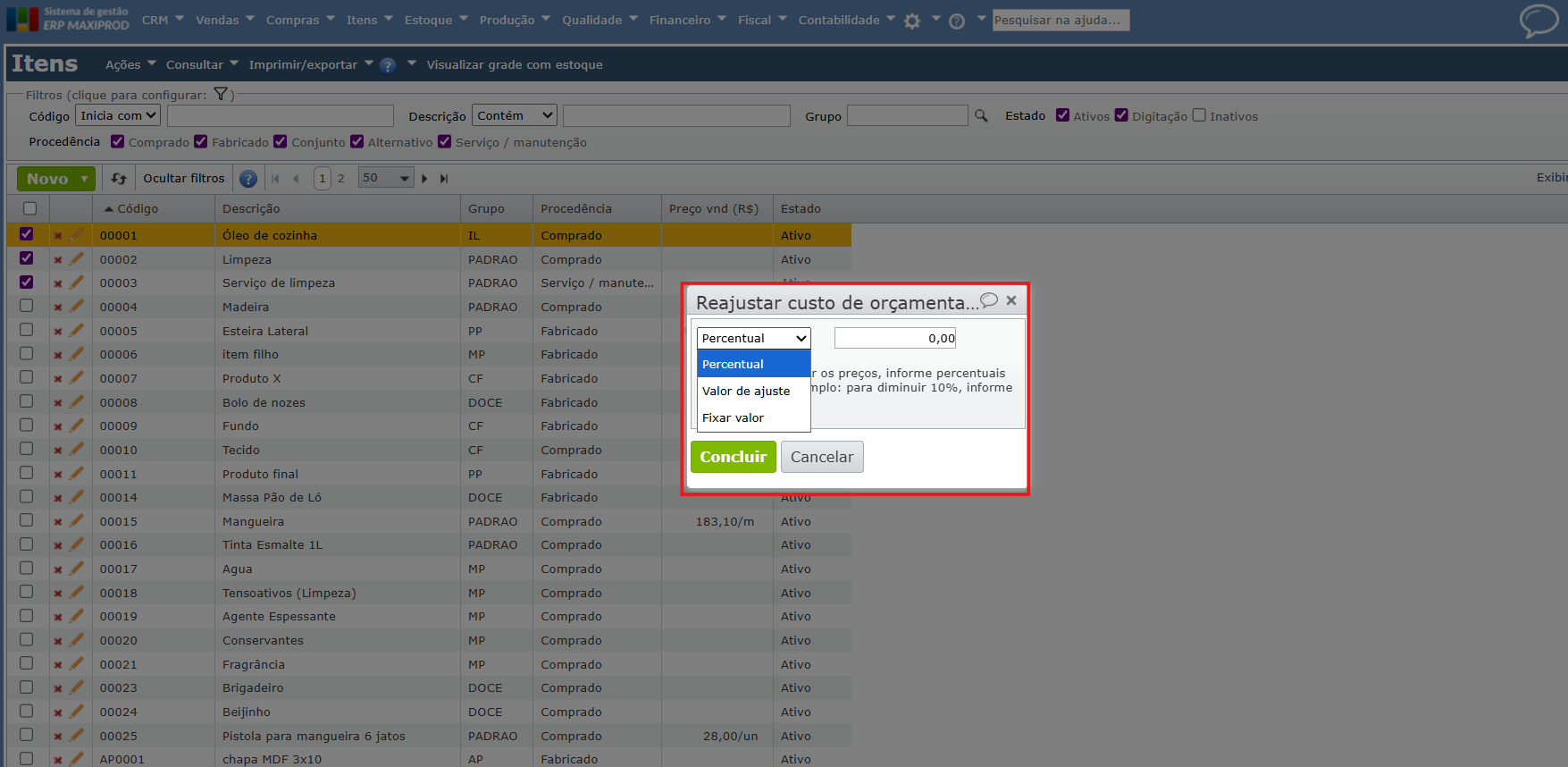Click the filter funnel icon in Filtros
The image size is (1568, 767).
click(x=221, y=95)
